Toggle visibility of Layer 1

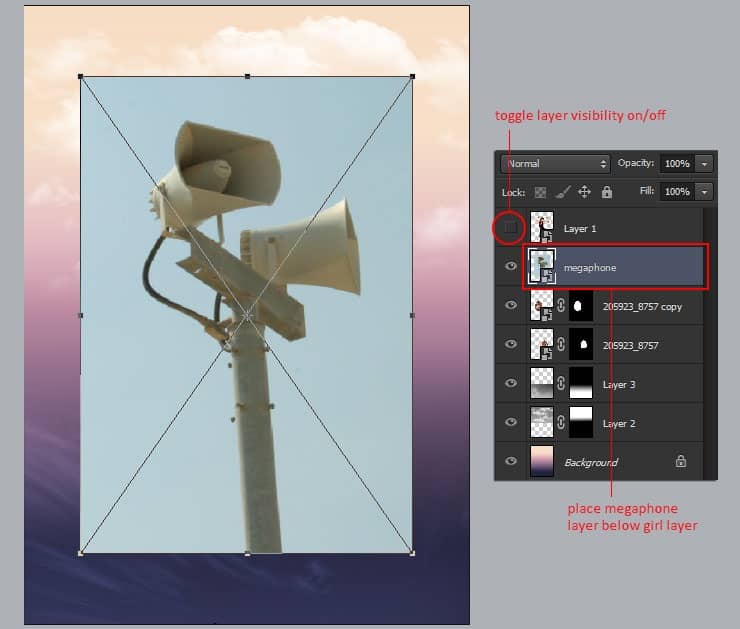pyautogui.click(x=510, y=228)
